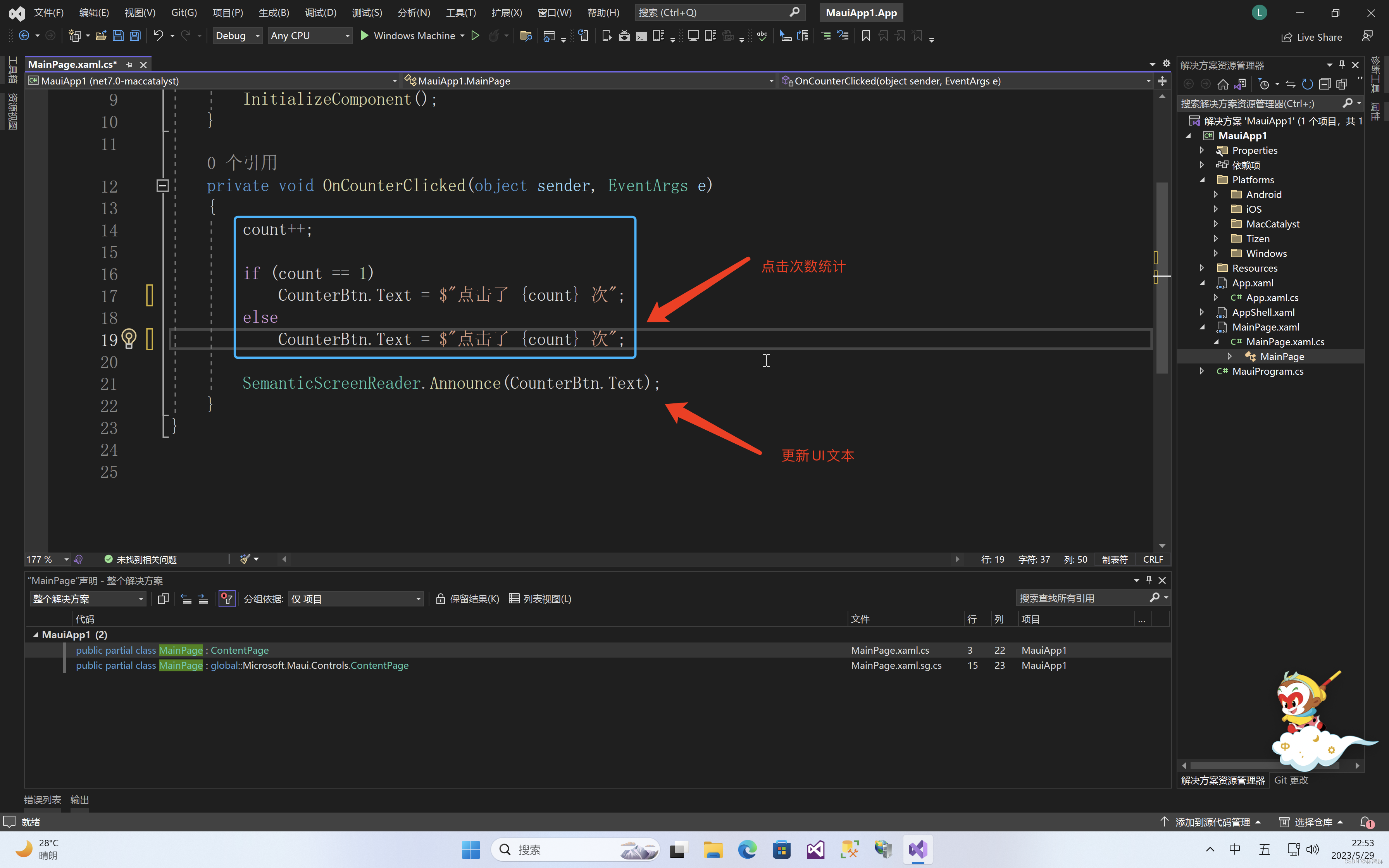Click the Save icon in toolbar
The width and height of the screenshot is (1389, 868).
tap(118, 36)
